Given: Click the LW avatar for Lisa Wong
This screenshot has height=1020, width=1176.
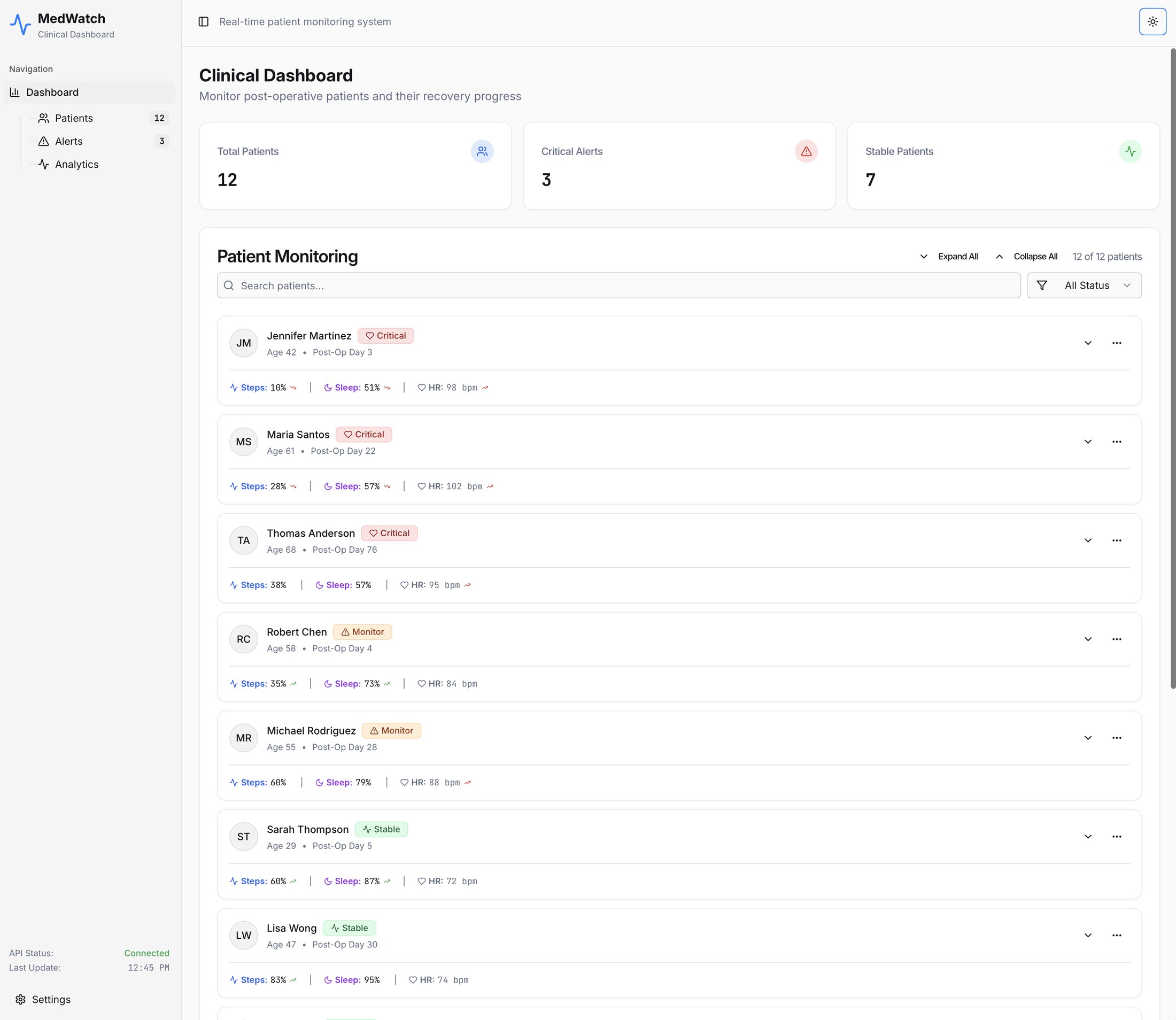Looking at the screenshot, I should [x=244, y=936].
